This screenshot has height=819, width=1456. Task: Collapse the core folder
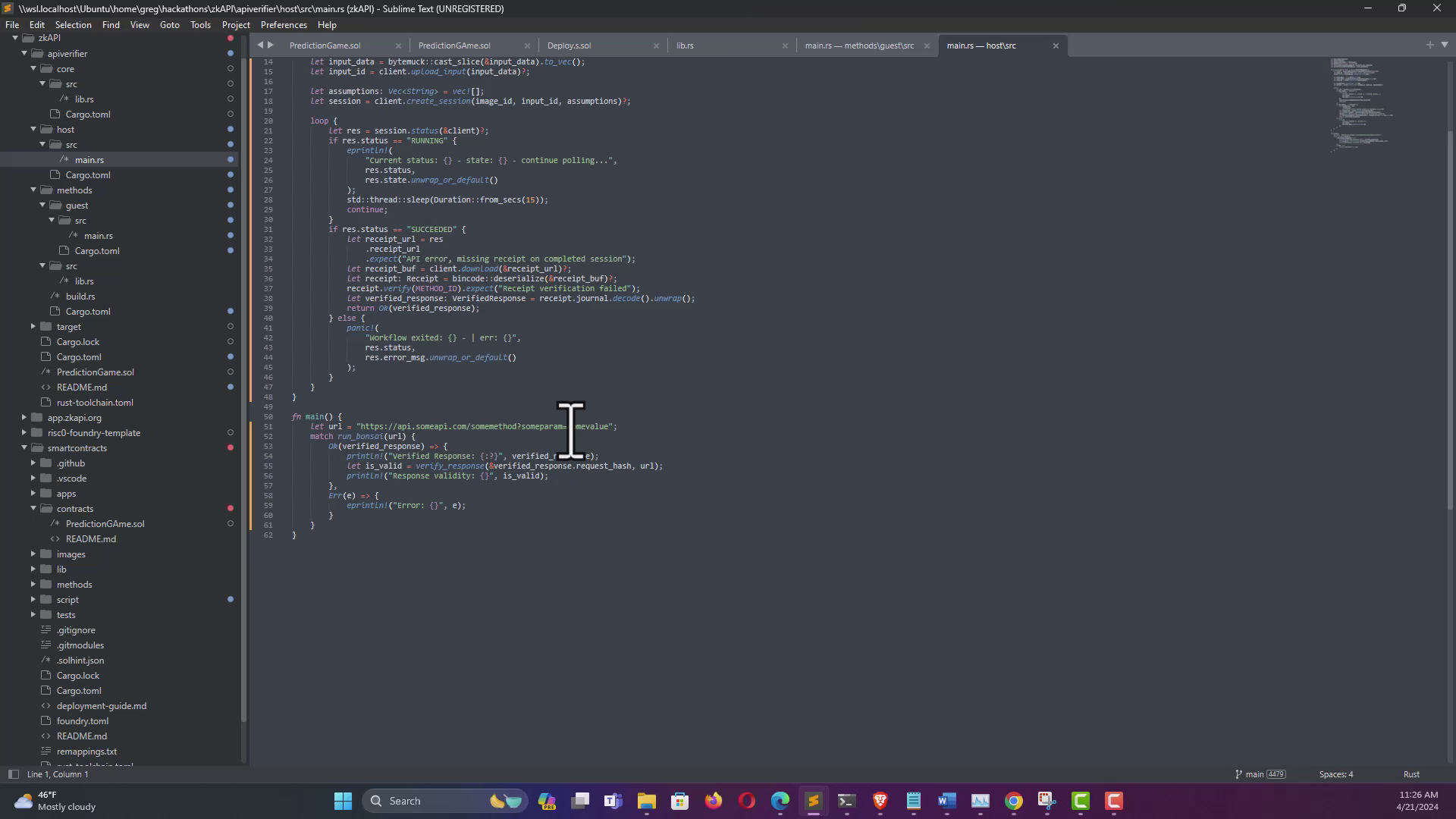(33, 69)
